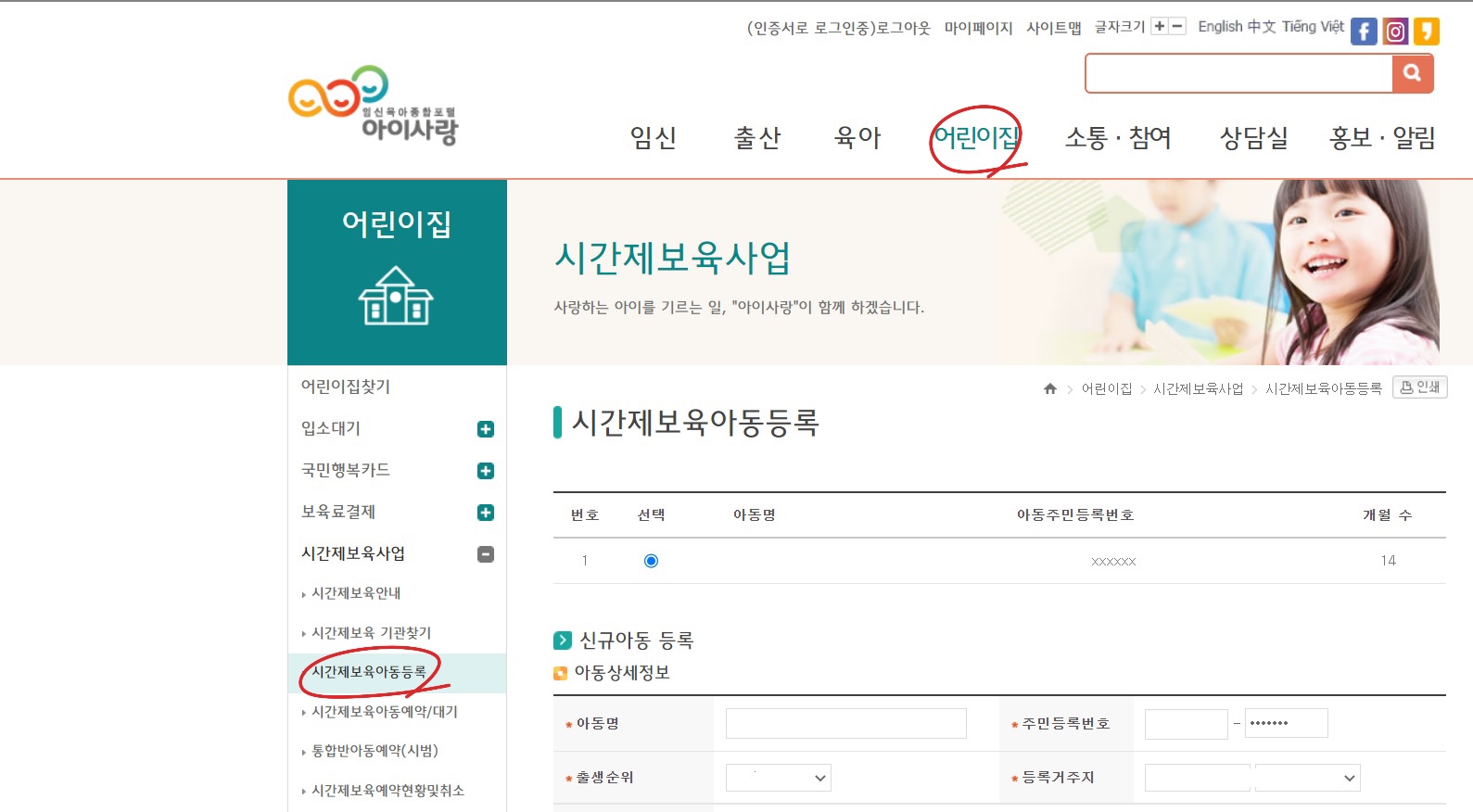Click the 아동주민등록번호 column header
The width and height of the screenshot is (1473, 812).
1075,515
